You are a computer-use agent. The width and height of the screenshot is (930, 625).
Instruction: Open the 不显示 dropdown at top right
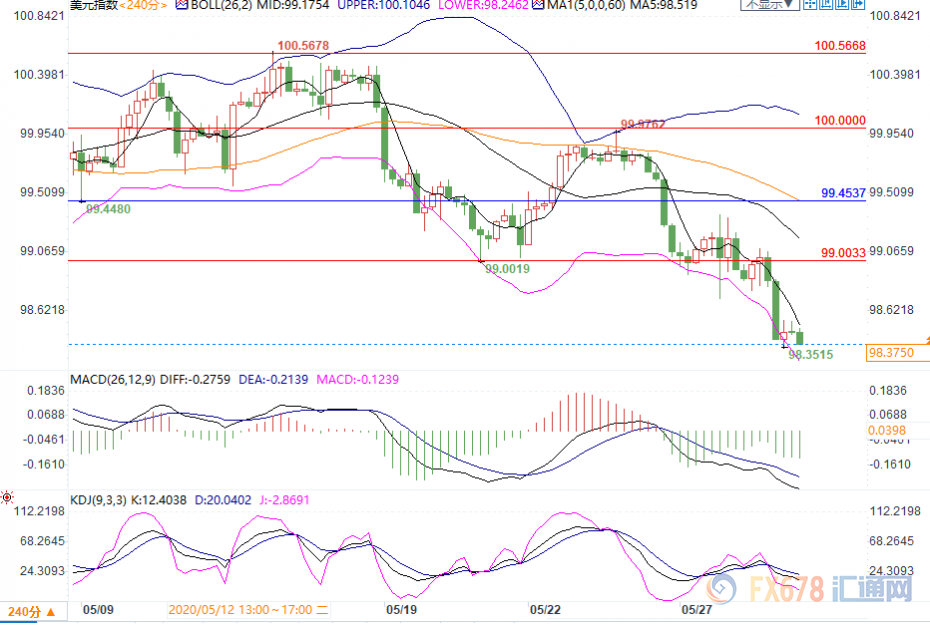pos(770,5)
